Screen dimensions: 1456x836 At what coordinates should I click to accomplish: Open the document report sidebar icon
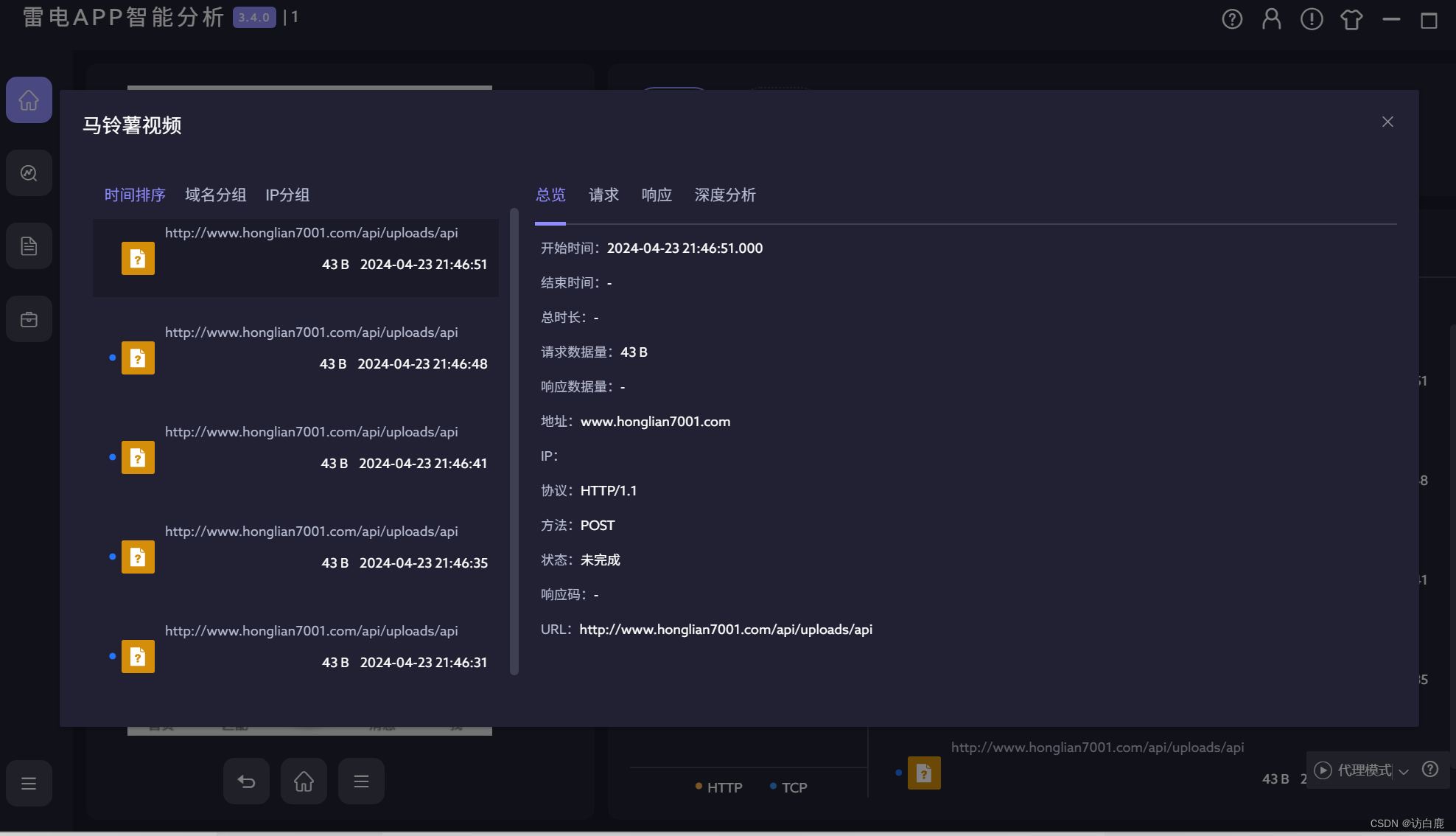29,246
